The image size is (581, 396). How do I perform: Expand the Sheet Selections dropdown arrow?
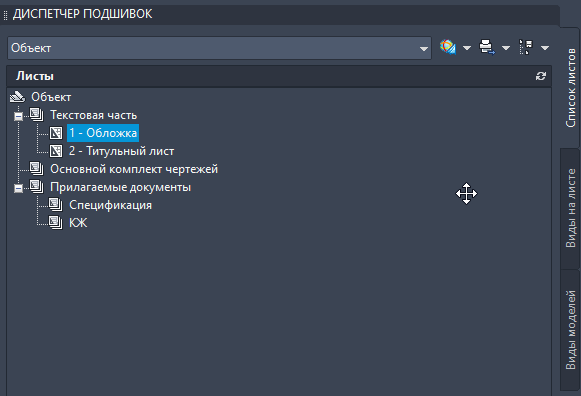[545, 48]
